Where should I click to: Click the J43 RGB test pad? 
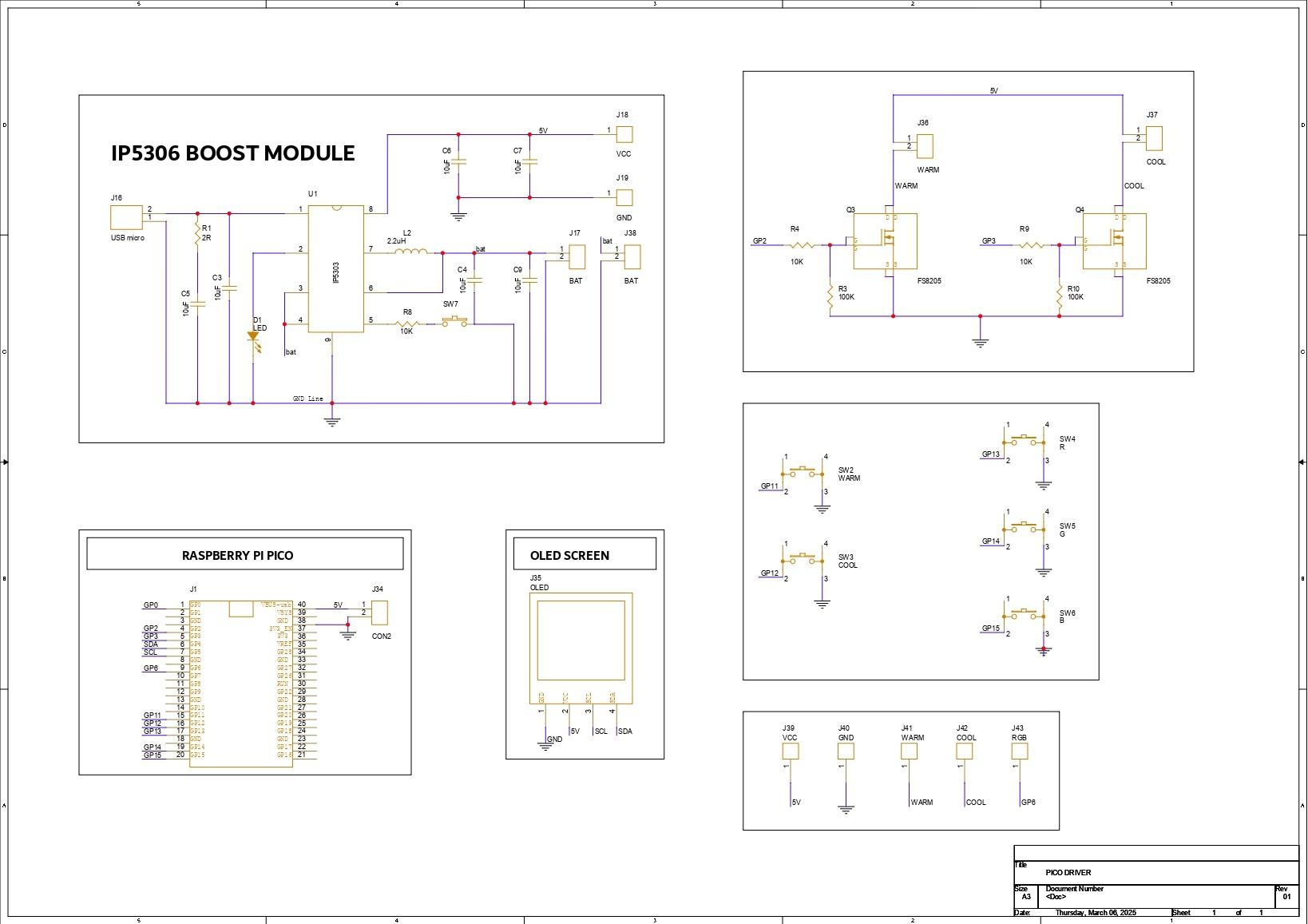[1020, 751]
